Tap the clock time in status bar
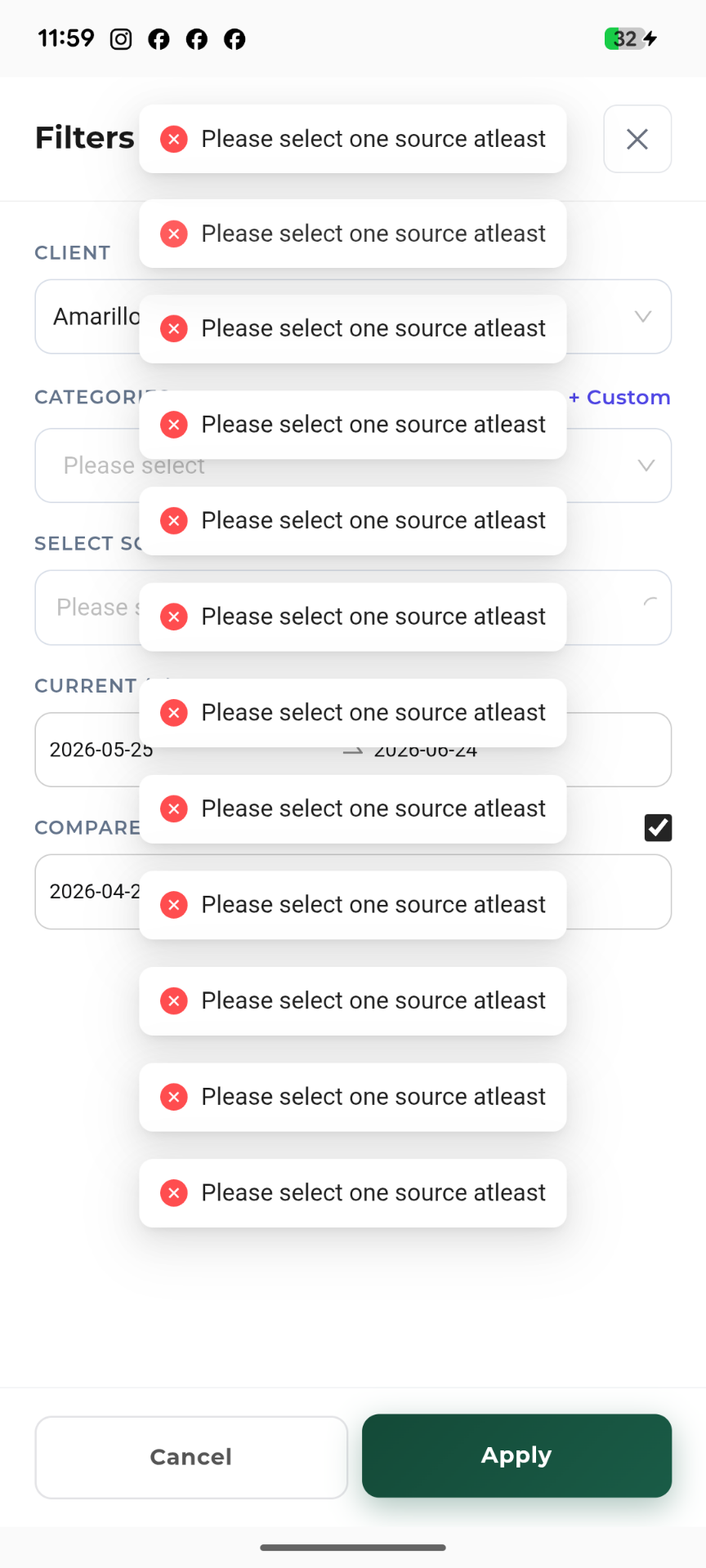This screenshot has height=1568, width=706. (x=66, y=38)
